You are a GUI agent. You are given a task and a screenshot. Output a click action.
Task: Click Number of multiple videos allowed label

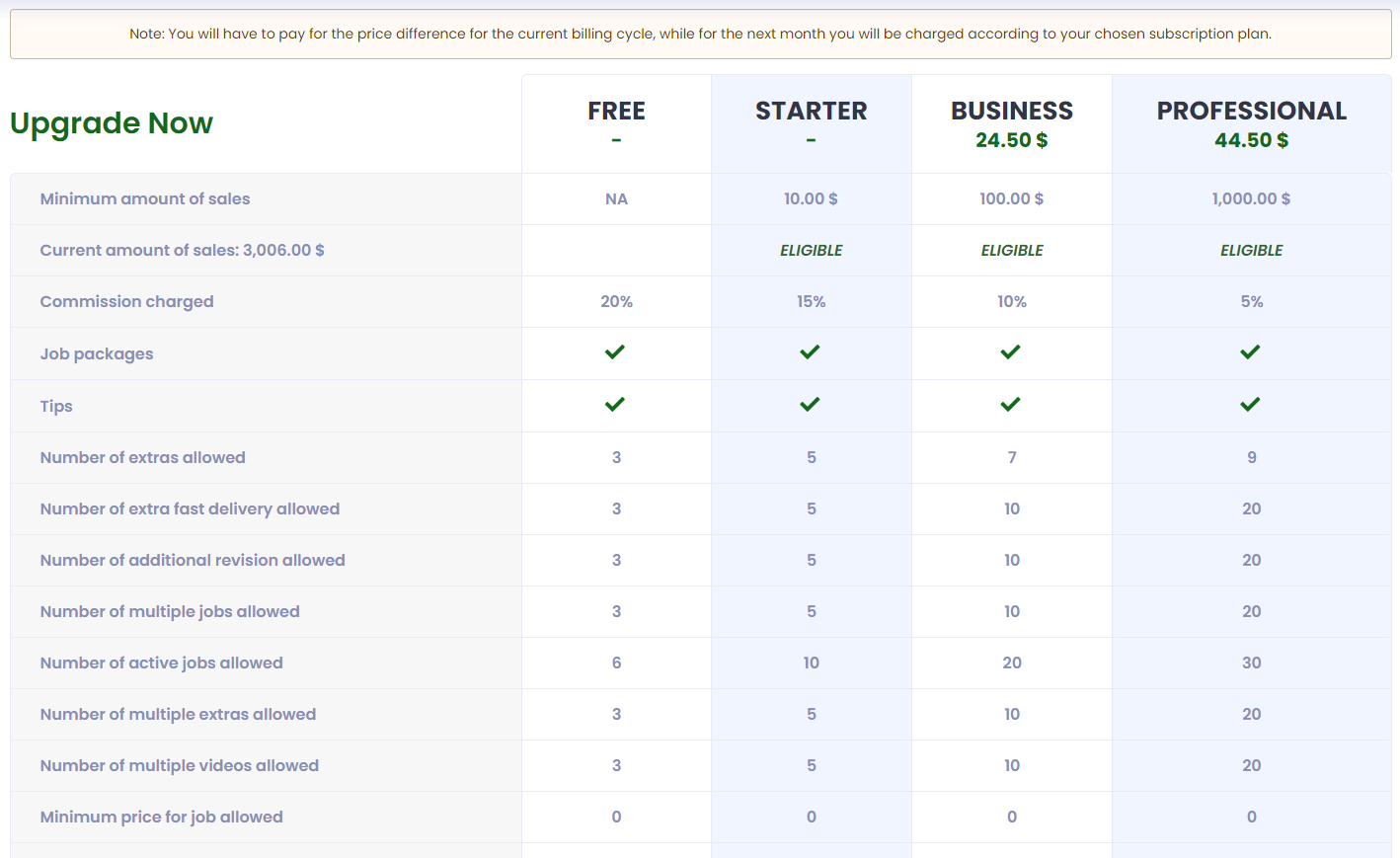click(180, 766)
